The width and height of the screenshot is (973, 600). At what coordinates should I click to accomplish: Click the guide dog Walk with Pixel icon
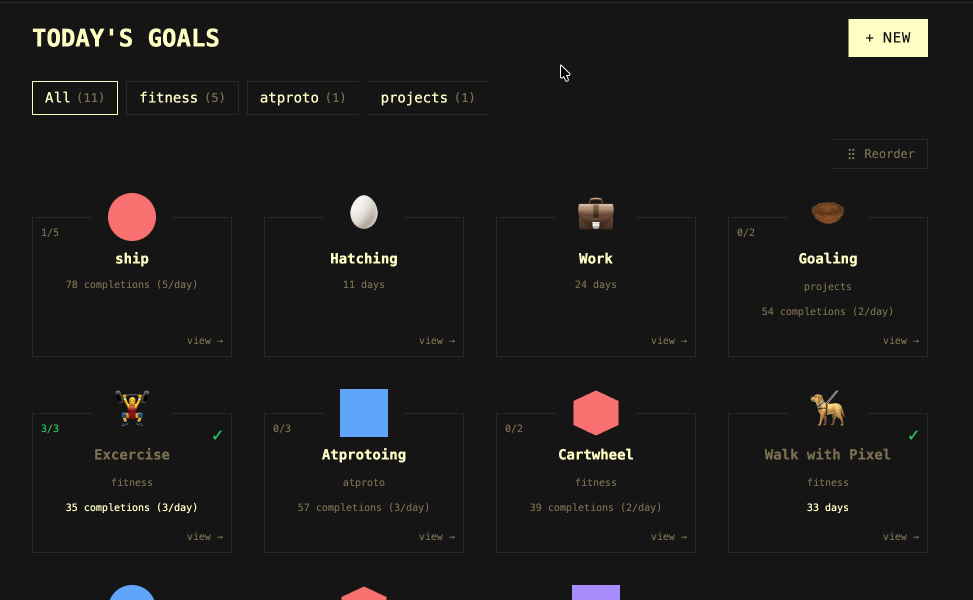tap(827, 409)
